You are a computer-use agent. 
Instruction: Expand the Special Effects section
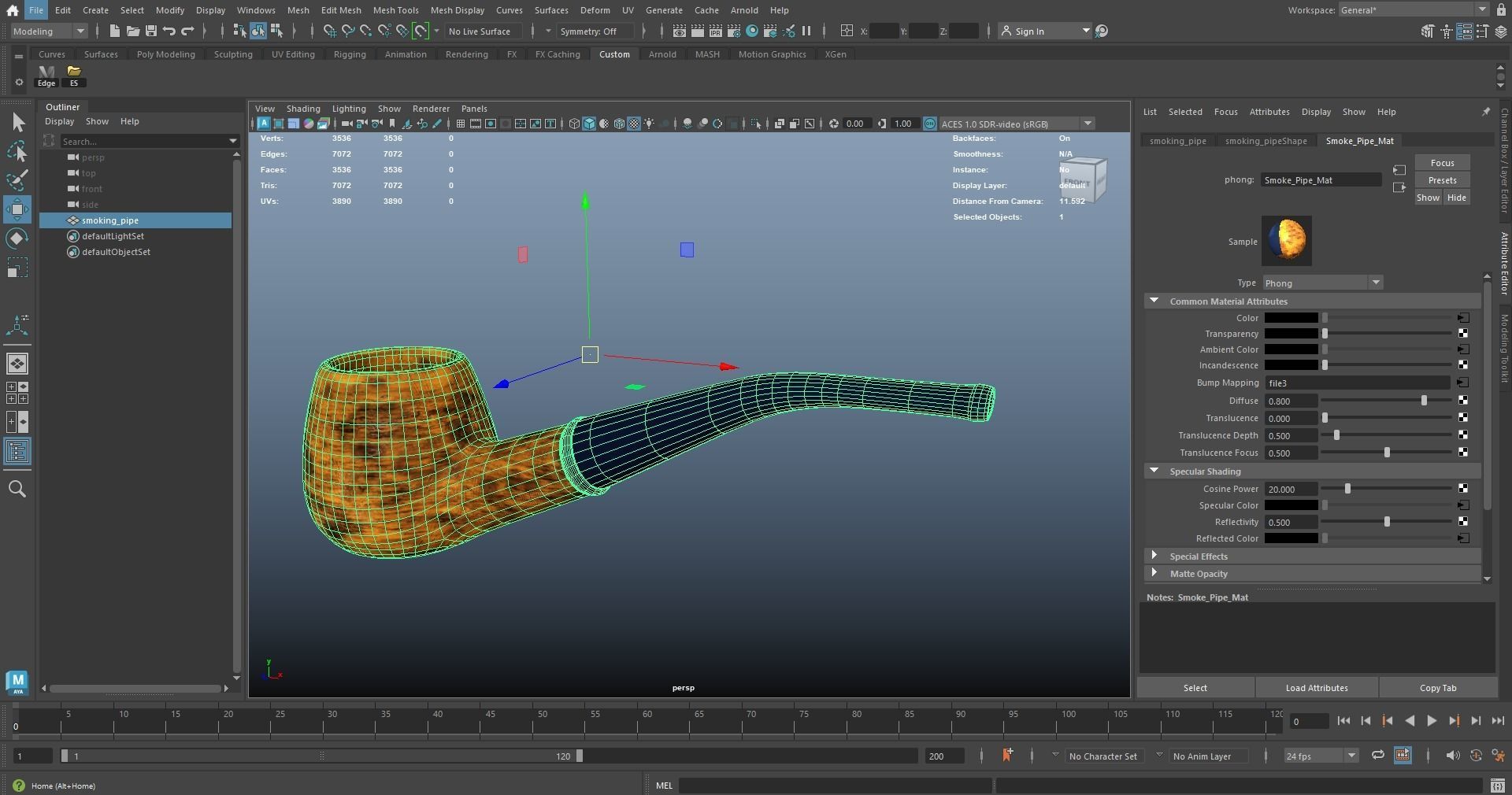tap(1154, 556)
